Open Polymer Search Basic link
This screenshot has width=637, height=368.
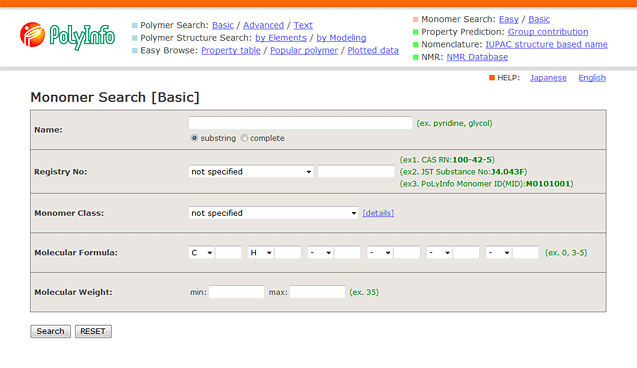coord(223,25)
